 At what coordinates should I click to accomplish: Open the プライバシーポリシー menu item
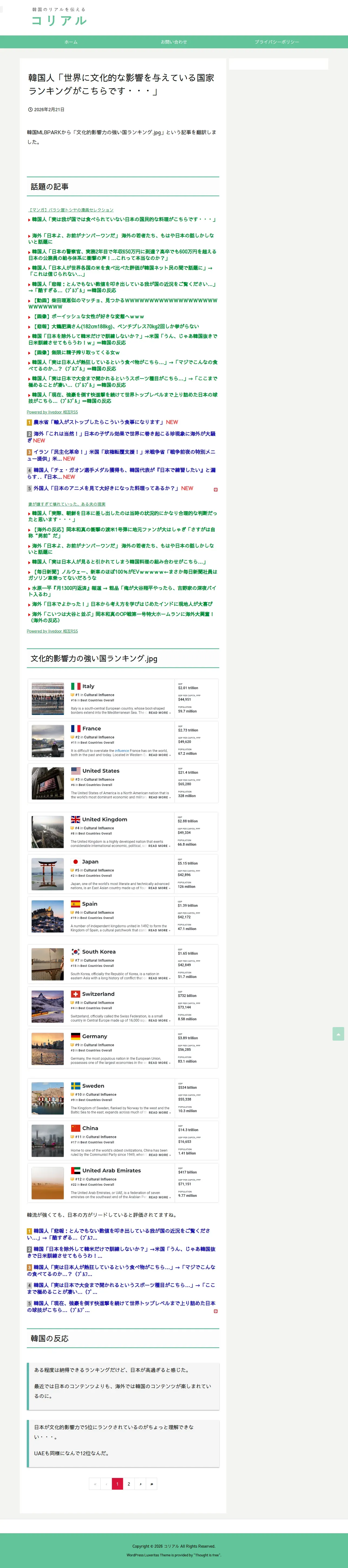coord(277,42)
